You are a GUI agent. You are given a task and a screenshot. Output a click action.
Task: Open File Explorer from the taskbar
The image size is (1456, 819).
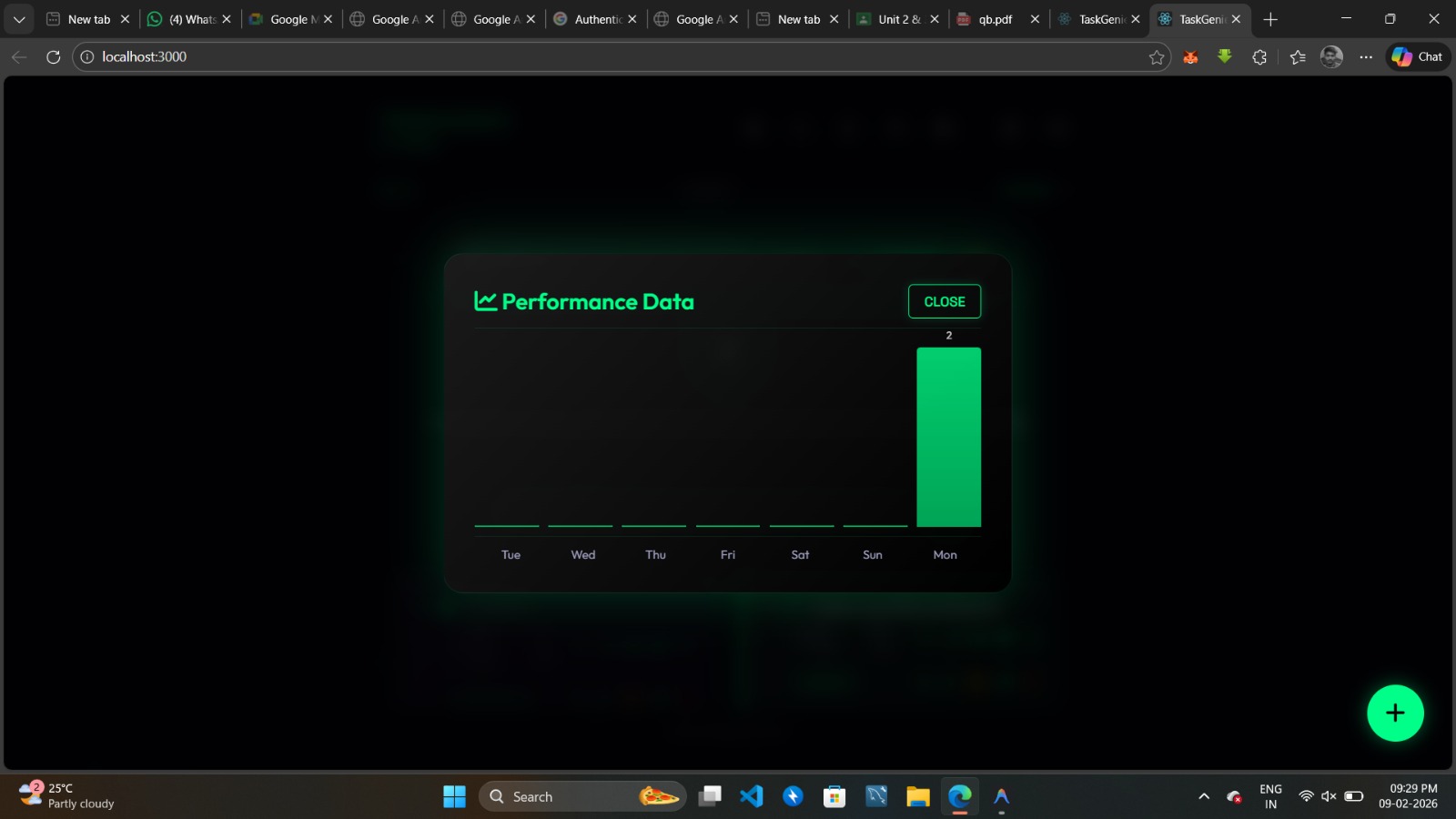pyautogui.click(x=918, y=796)
